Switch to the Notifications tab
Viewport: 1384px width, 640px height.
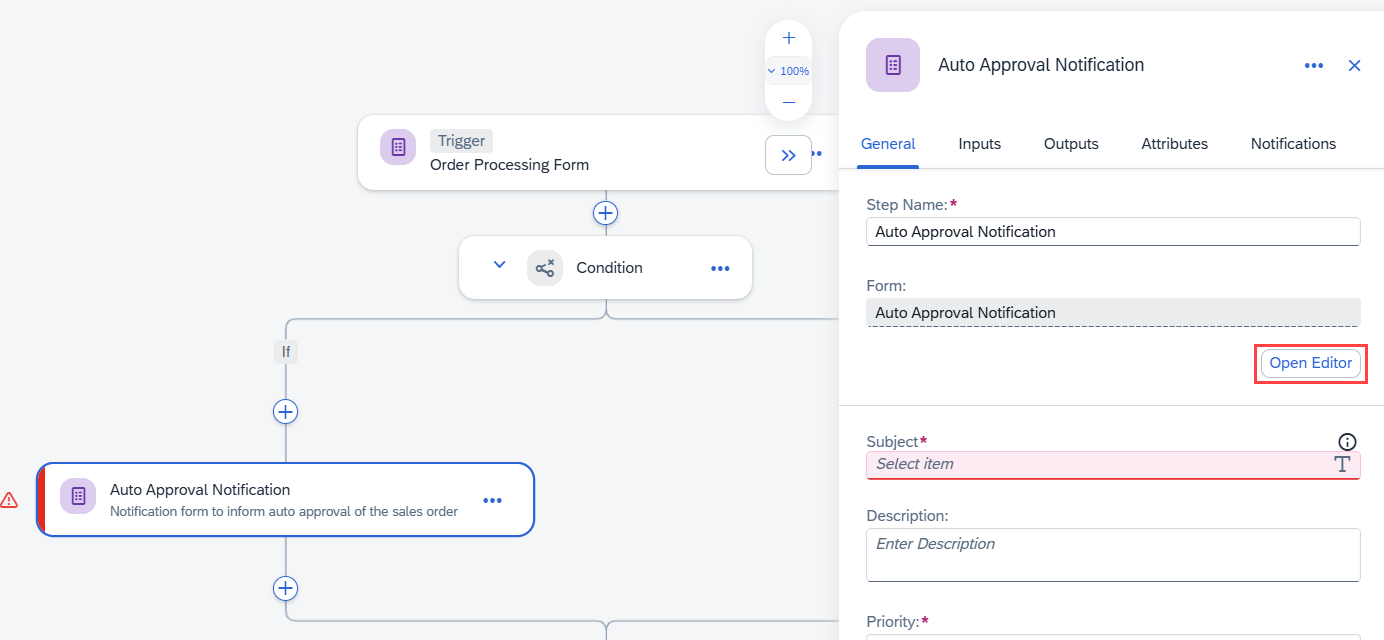click(x=1293, y=144)
